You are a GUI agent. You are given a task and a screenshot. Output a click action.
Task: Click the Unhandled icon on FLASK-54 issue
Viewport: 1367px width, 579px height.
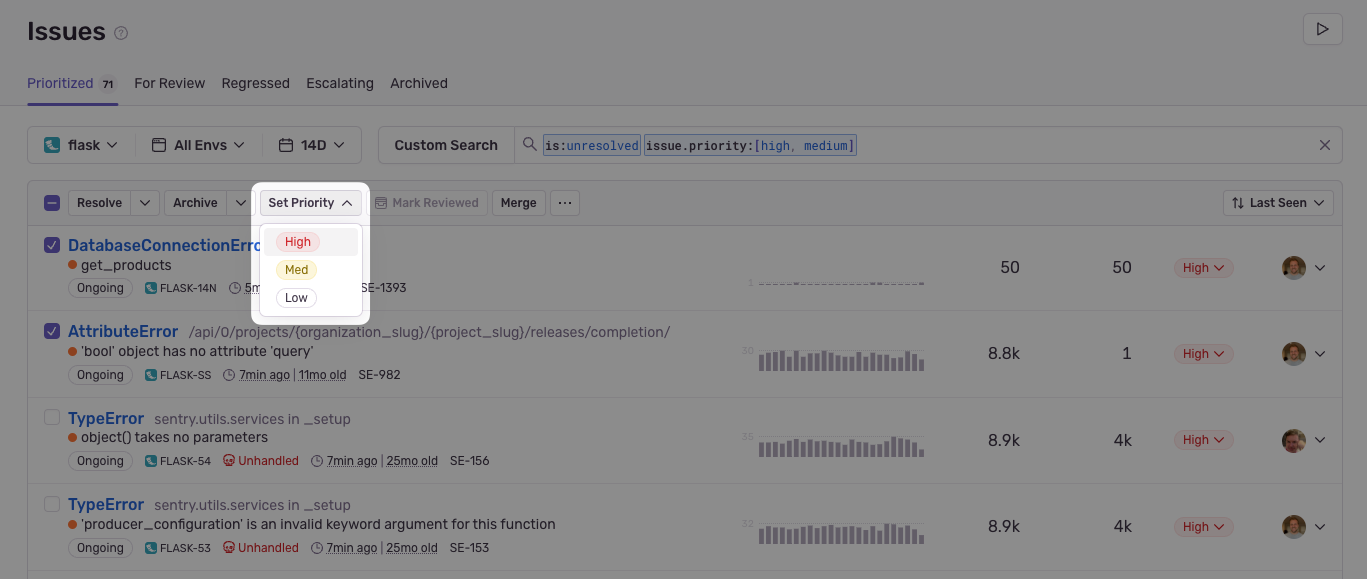229,461
